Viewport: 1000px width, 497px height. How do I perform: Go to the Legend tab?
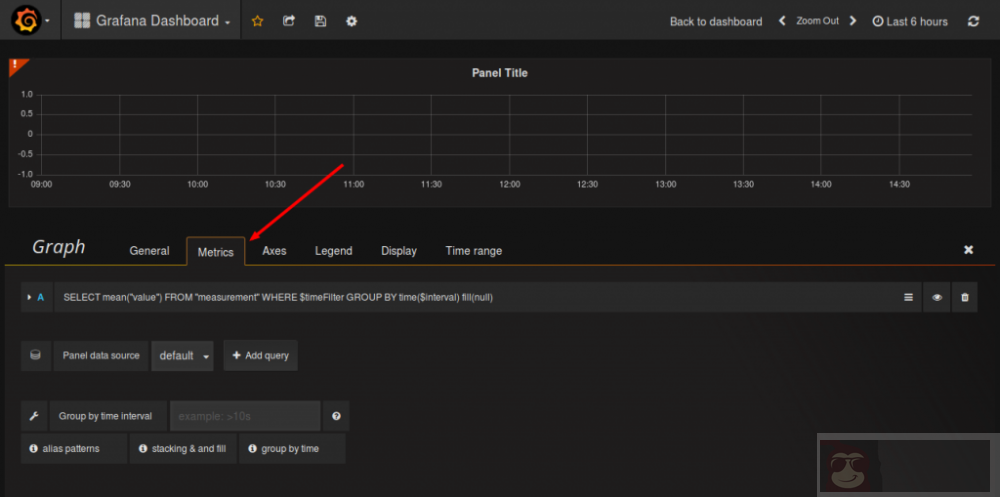click(x=334, y=251)
